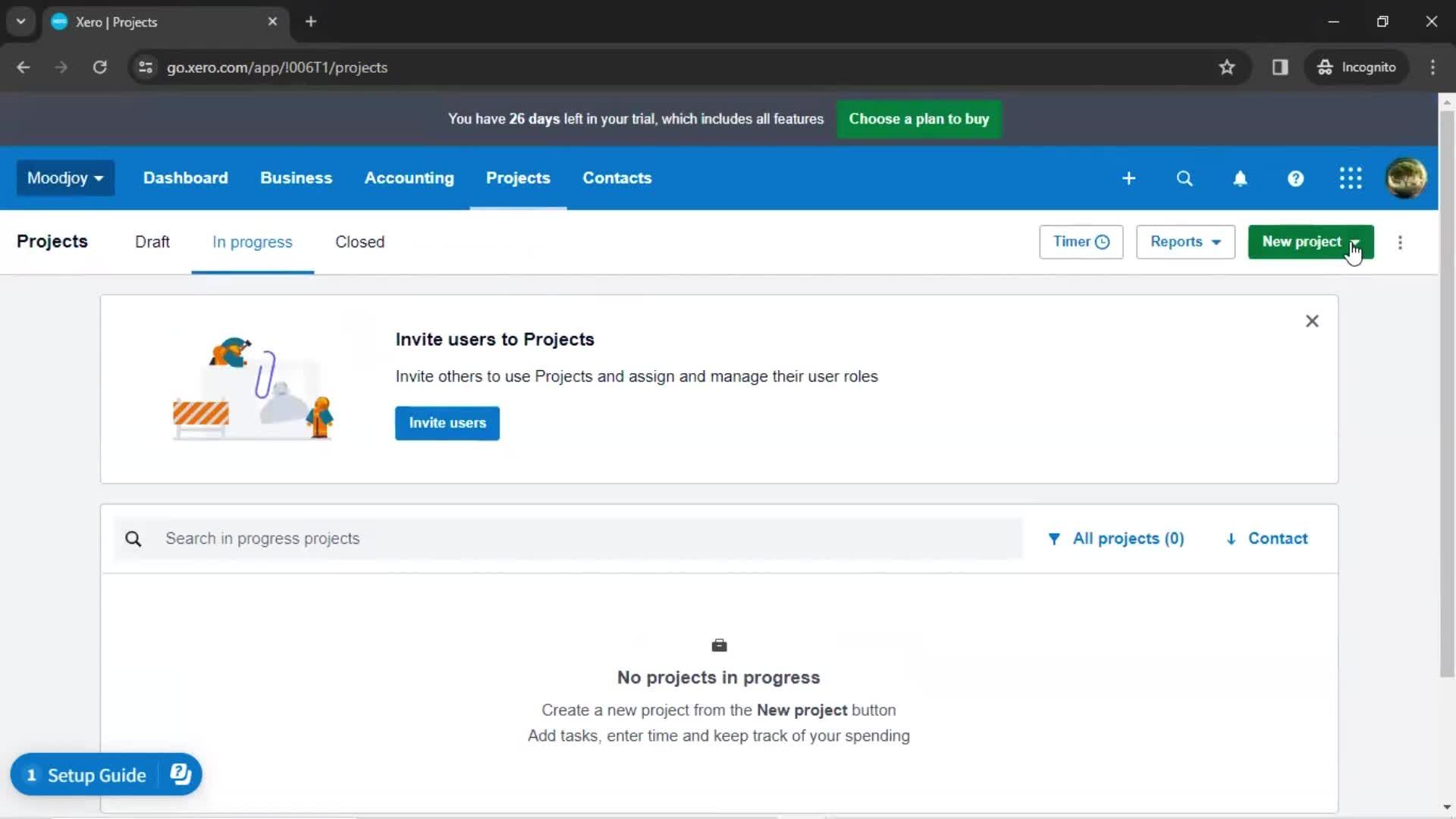This screenshot has height=819, width=1456.
Task: Open the Projects menu item
Action: click(518, 178)
